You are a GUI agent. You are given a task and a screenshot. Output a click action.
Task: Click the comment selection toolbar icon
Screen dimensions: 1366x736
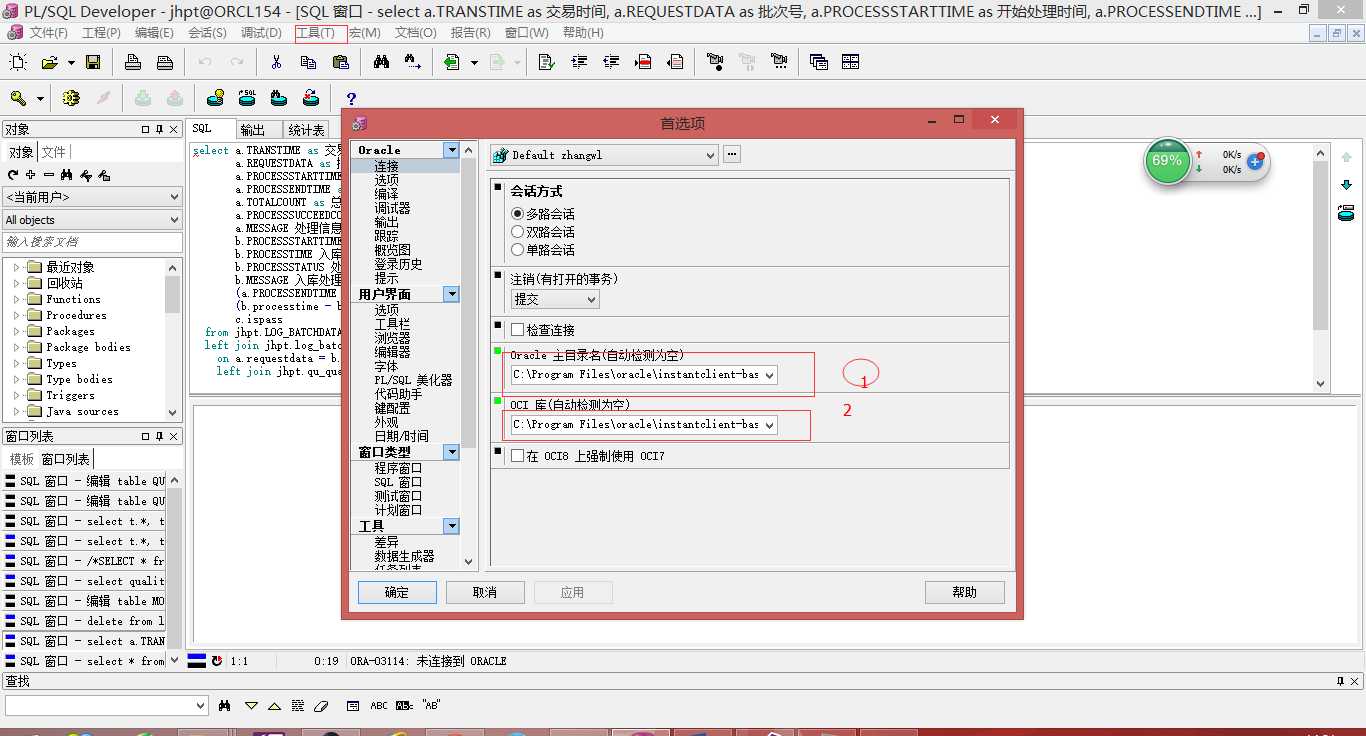point(643,62)
